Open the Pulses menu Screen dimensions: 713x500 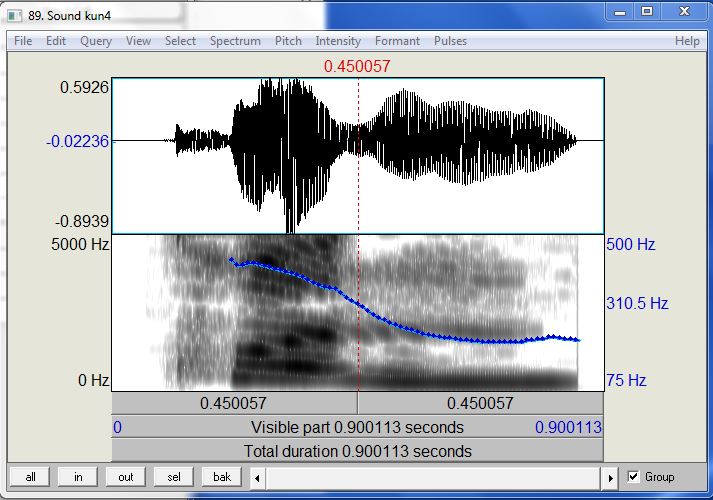pos(450,41)
